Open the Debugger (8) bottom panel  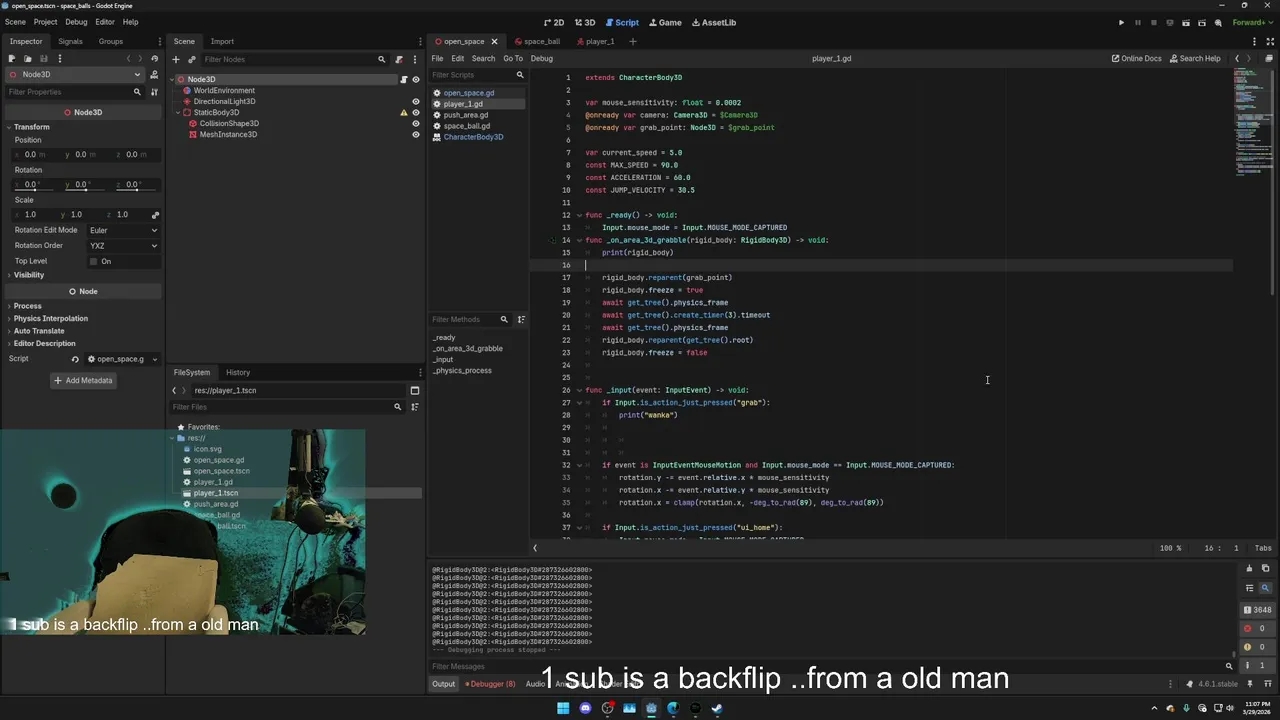tap(492, 684)
